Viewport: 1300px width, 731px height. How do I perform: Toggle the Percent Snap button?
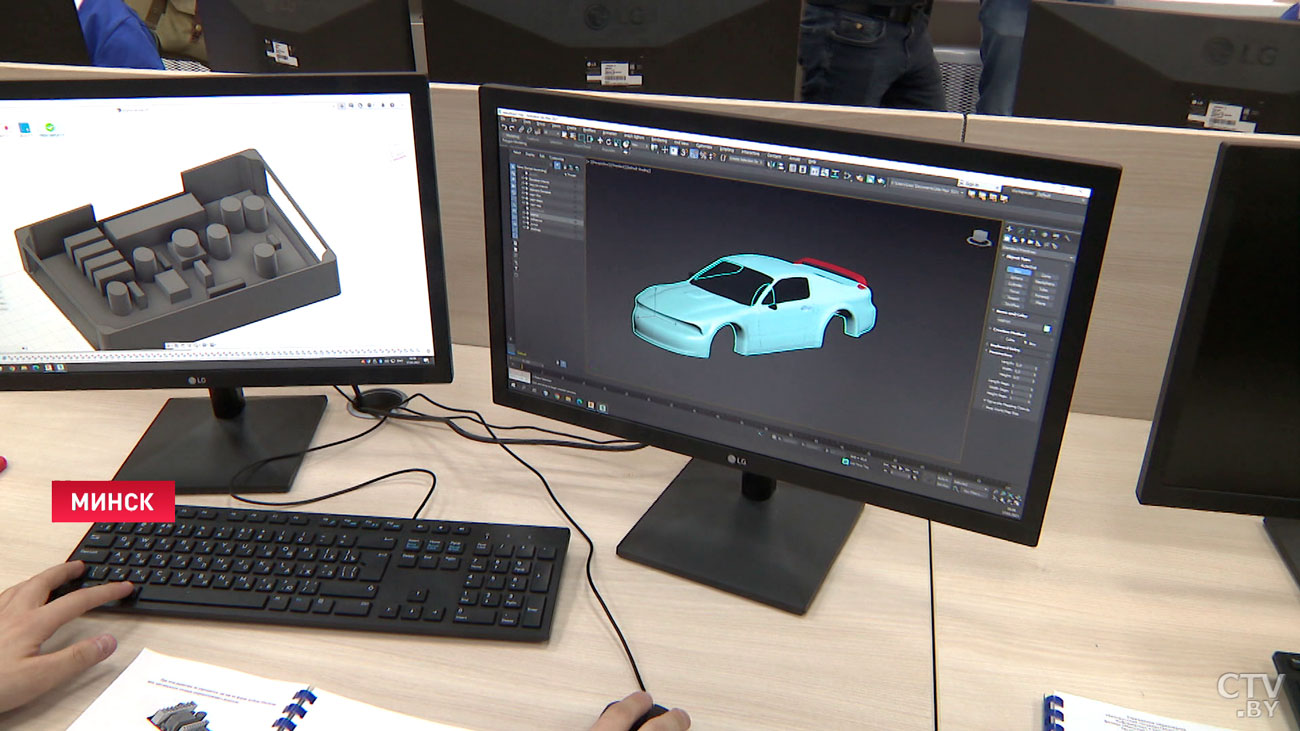[x=702, y=155]
